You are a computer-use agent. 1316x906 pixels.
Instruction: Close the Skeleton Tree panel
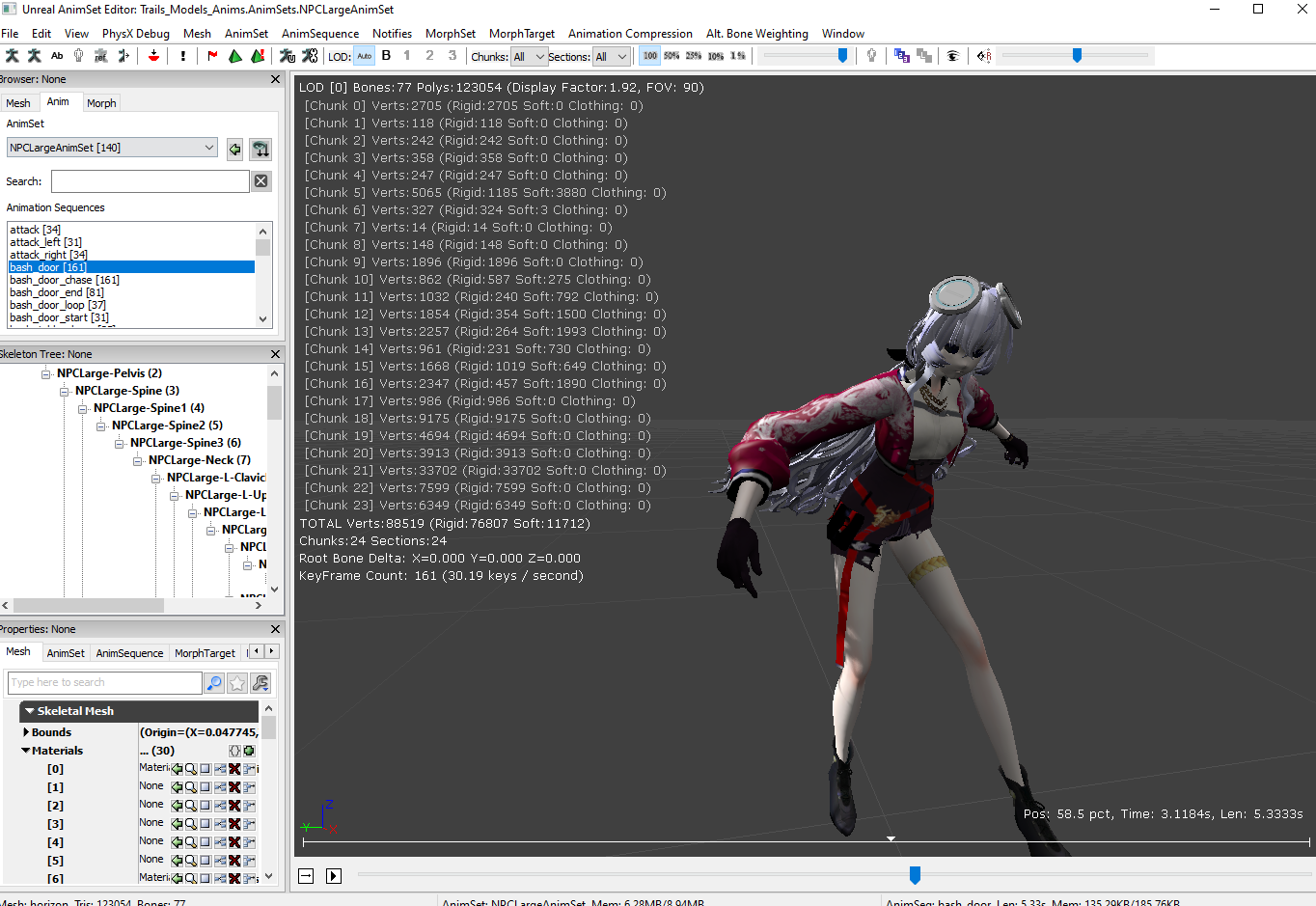(x=275, y=354)
